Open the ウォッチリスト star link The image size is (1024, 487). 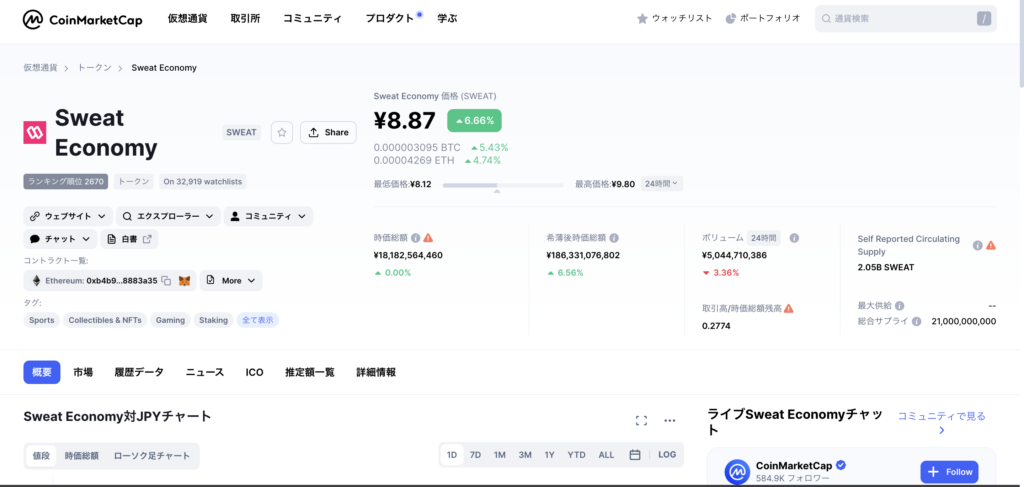[674, 18]
